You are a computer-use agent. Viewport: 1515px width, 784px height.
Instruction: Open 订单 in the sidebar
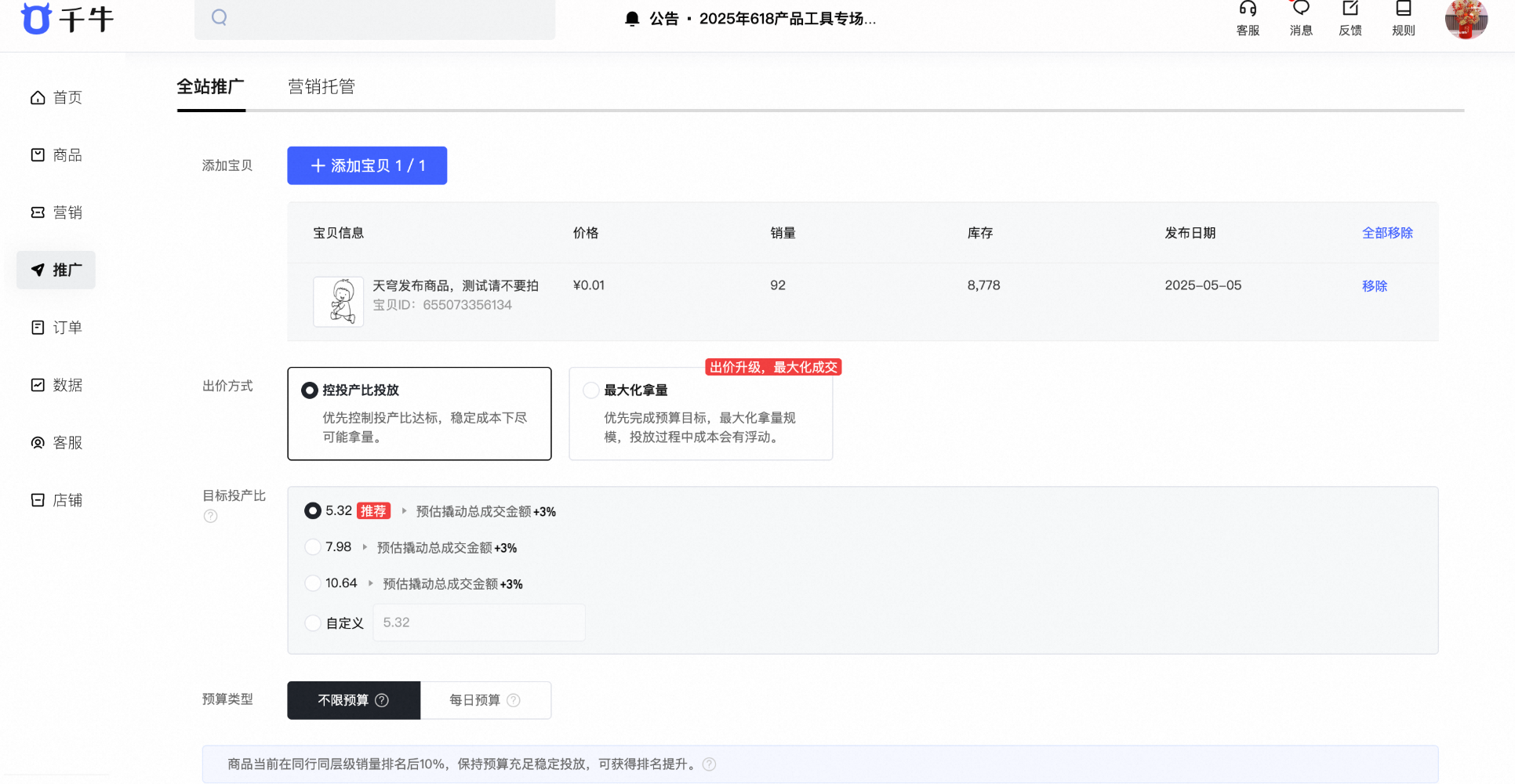(x=56, y=328)
